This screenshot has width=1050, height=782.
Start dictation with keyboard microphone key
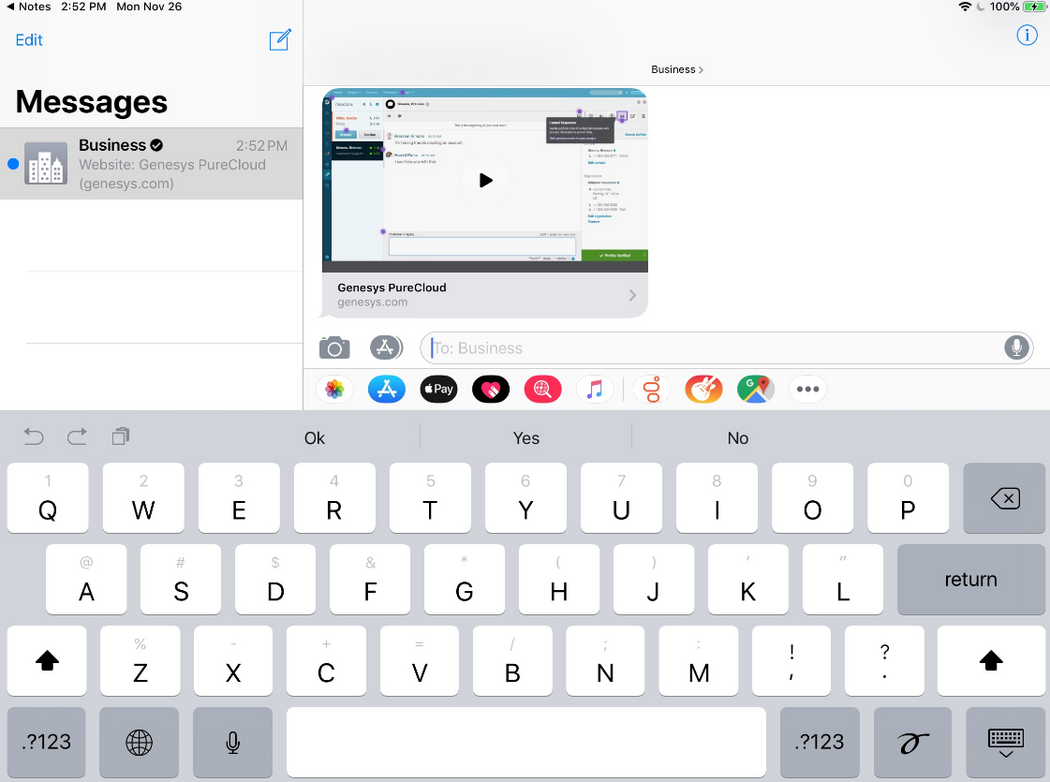[x=232, y=742]
